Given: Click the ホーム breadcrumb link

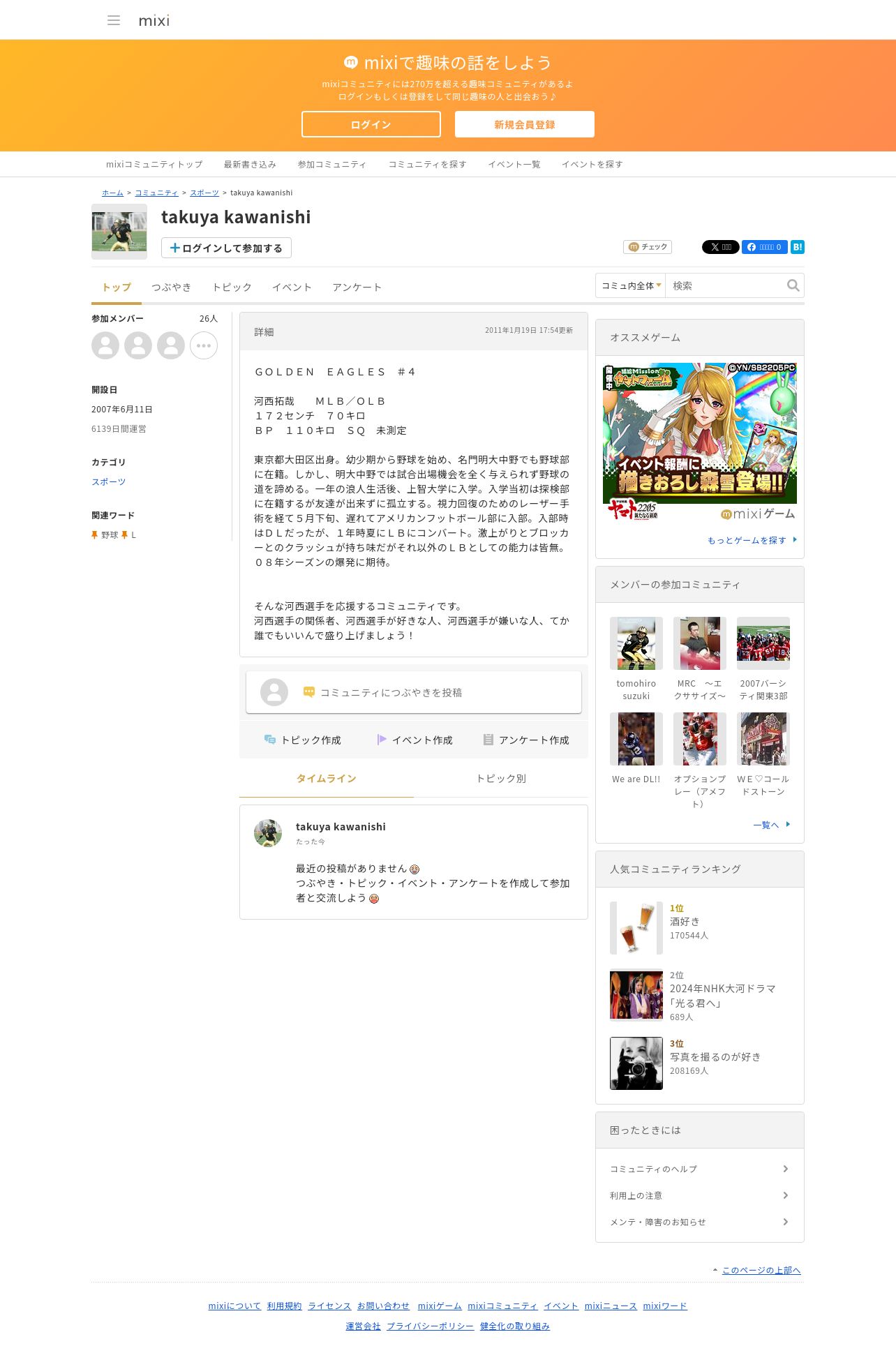Looking at the screenshot, I should pyautogui.click(x=112, y=193).
